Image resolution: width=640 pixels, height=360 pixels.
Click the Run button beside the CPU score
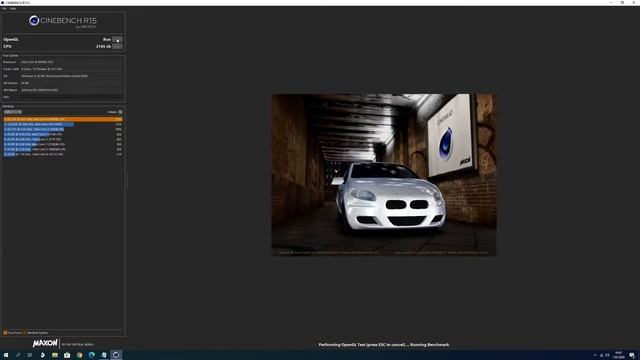(x=117, y=47)
